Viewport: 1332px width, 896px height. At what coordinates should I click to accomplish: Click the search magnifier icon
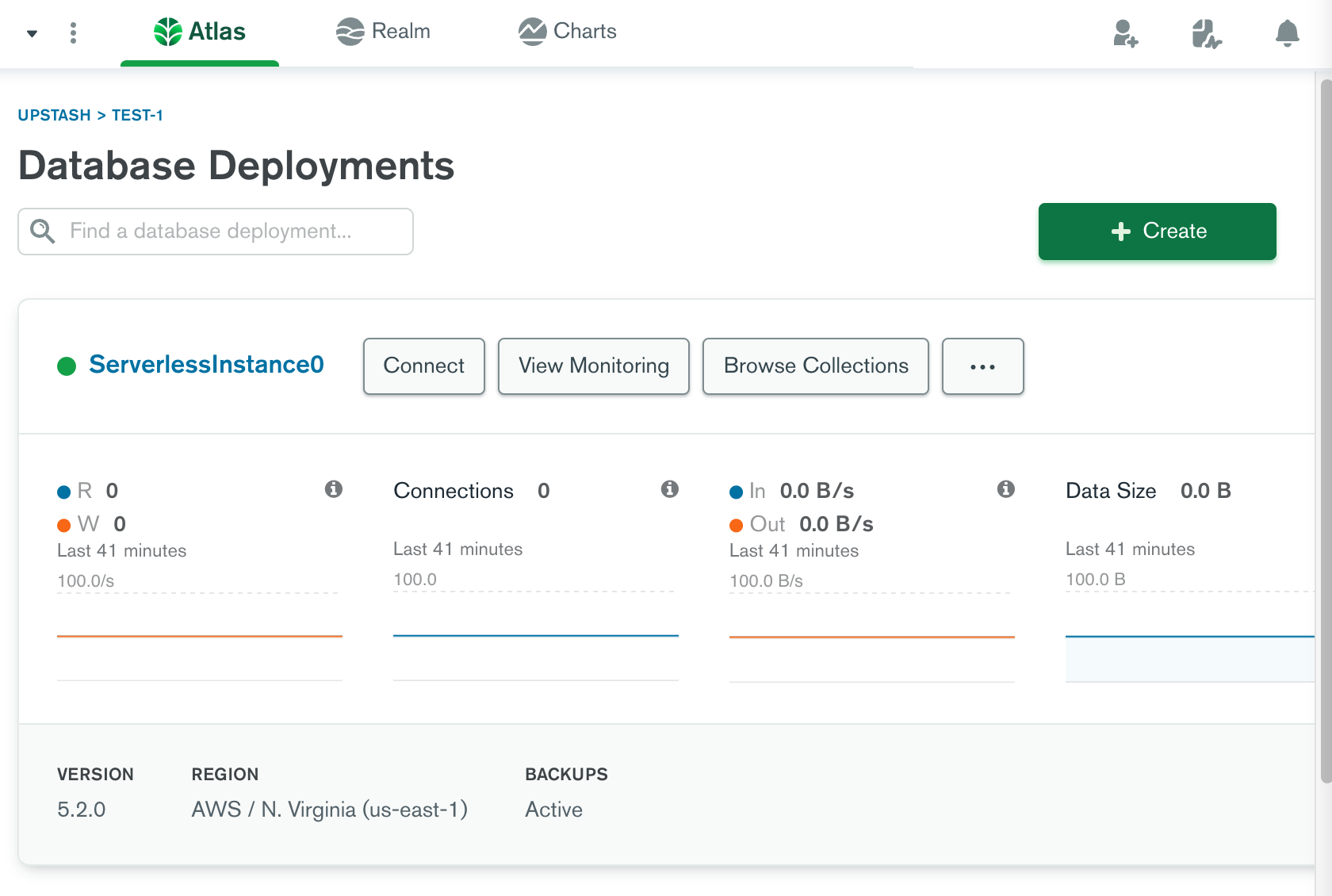click(x=42, y=232)
